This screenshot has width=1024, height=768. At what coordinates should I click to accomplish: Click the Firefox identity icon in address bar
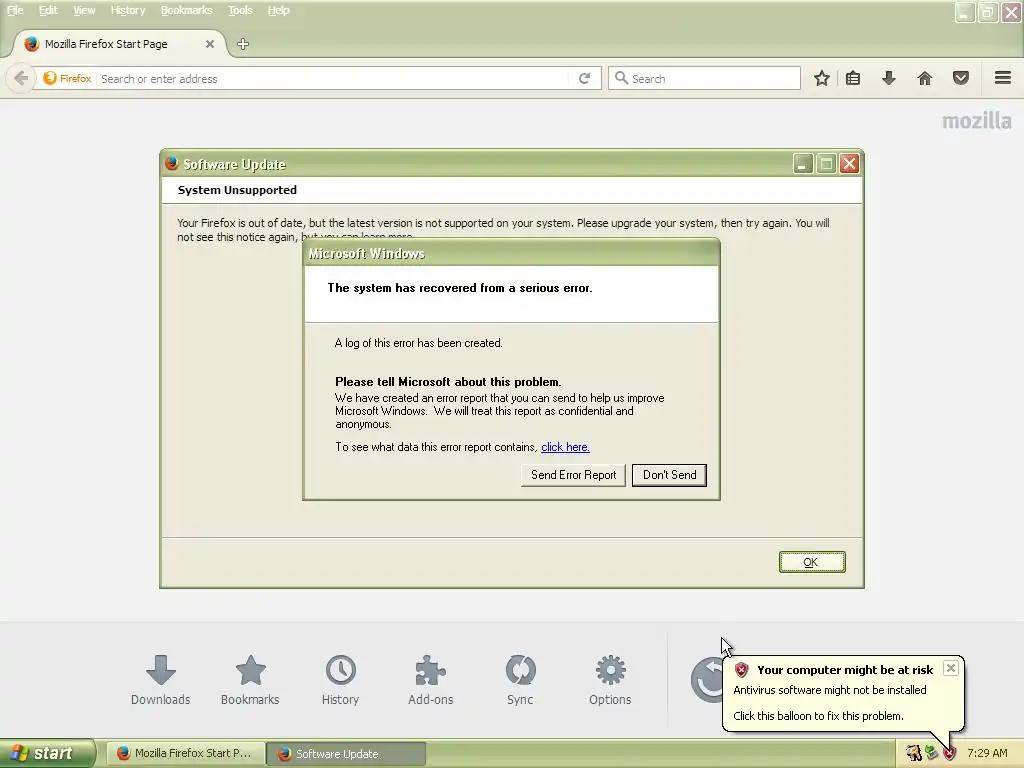point(67,78)
